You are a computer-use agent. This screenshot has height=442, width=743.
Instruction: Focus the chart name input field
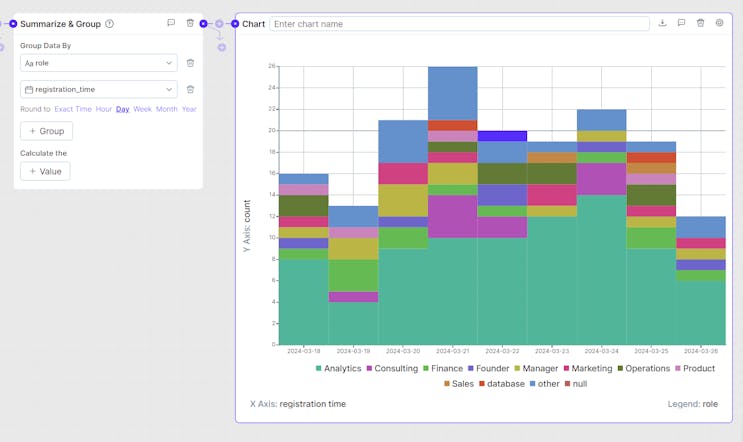coord(459,23)
